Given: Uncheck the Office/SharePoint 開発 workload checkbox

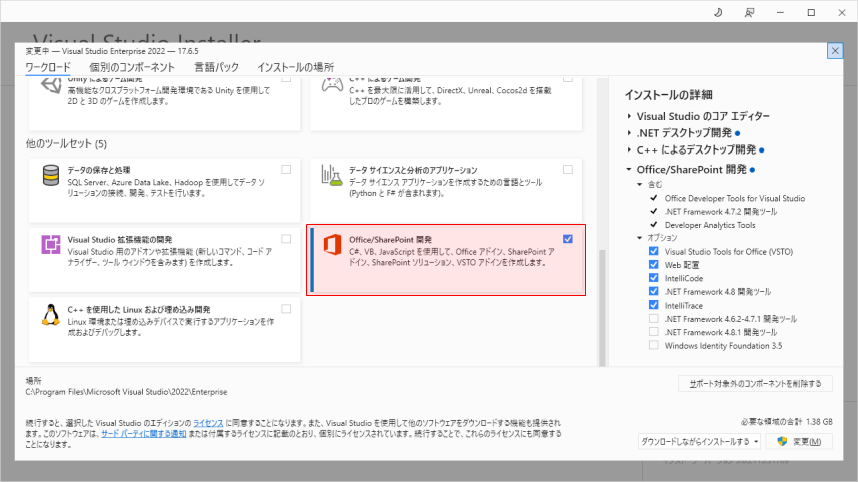Looking at the screenshot, I should [x=567, y=239].
